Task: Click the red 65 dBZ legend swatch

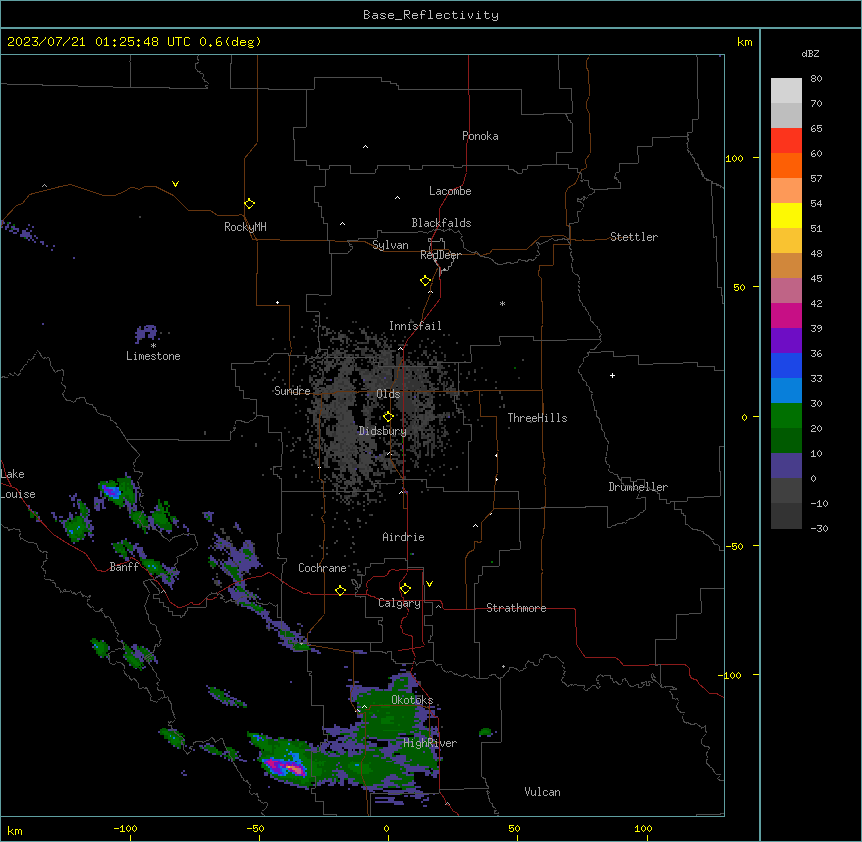Action: [786, 141]
